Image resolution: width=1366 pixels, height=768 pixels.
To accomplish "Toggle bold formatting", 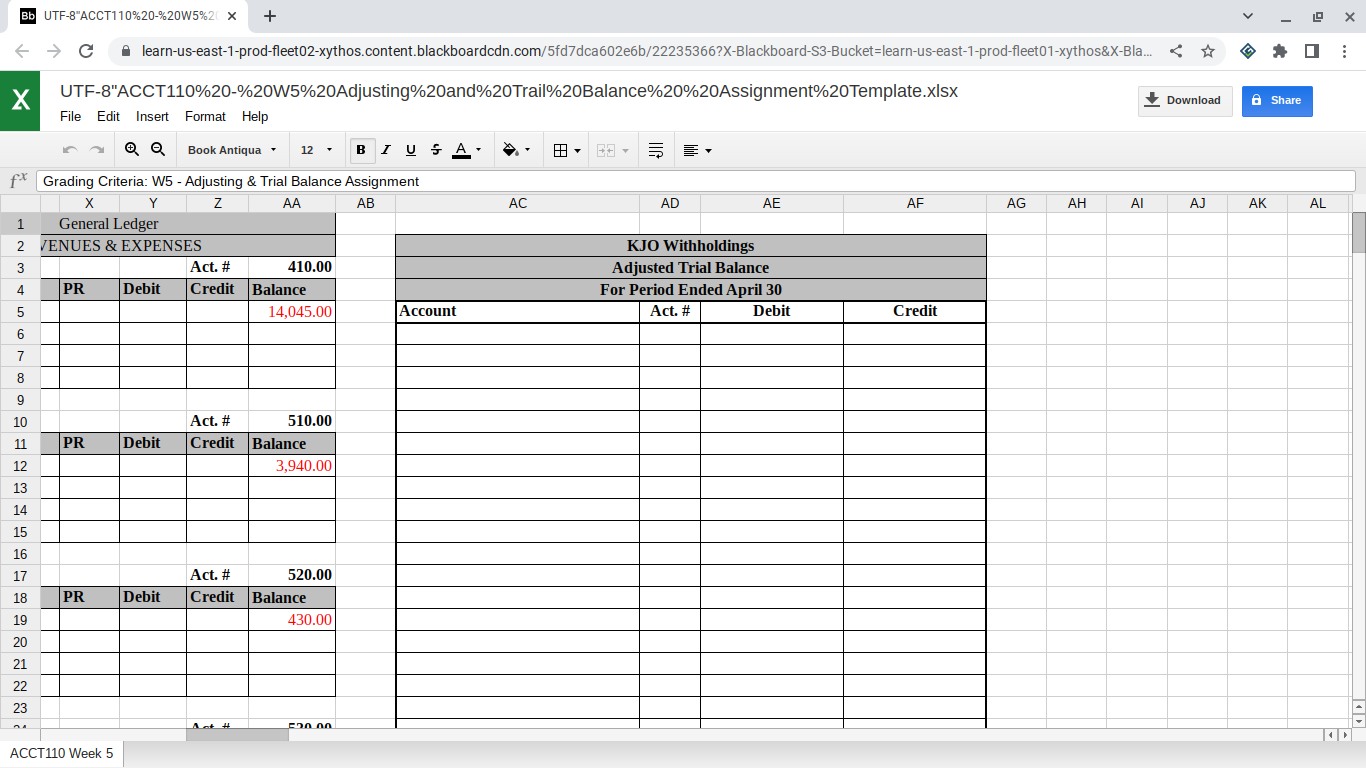I will [x=361, y=150].
